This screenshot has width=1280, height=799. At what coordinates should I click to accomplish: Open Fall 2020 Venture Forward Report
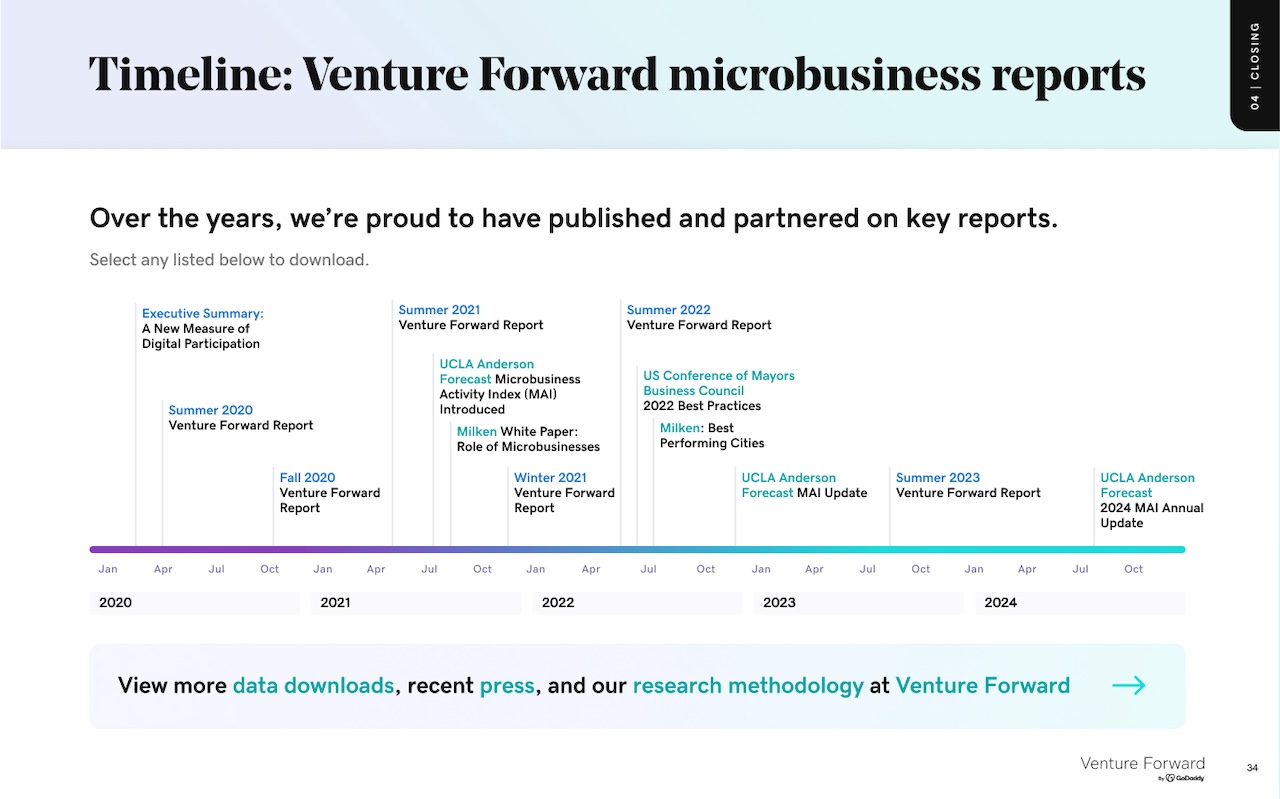click(307, 478)
